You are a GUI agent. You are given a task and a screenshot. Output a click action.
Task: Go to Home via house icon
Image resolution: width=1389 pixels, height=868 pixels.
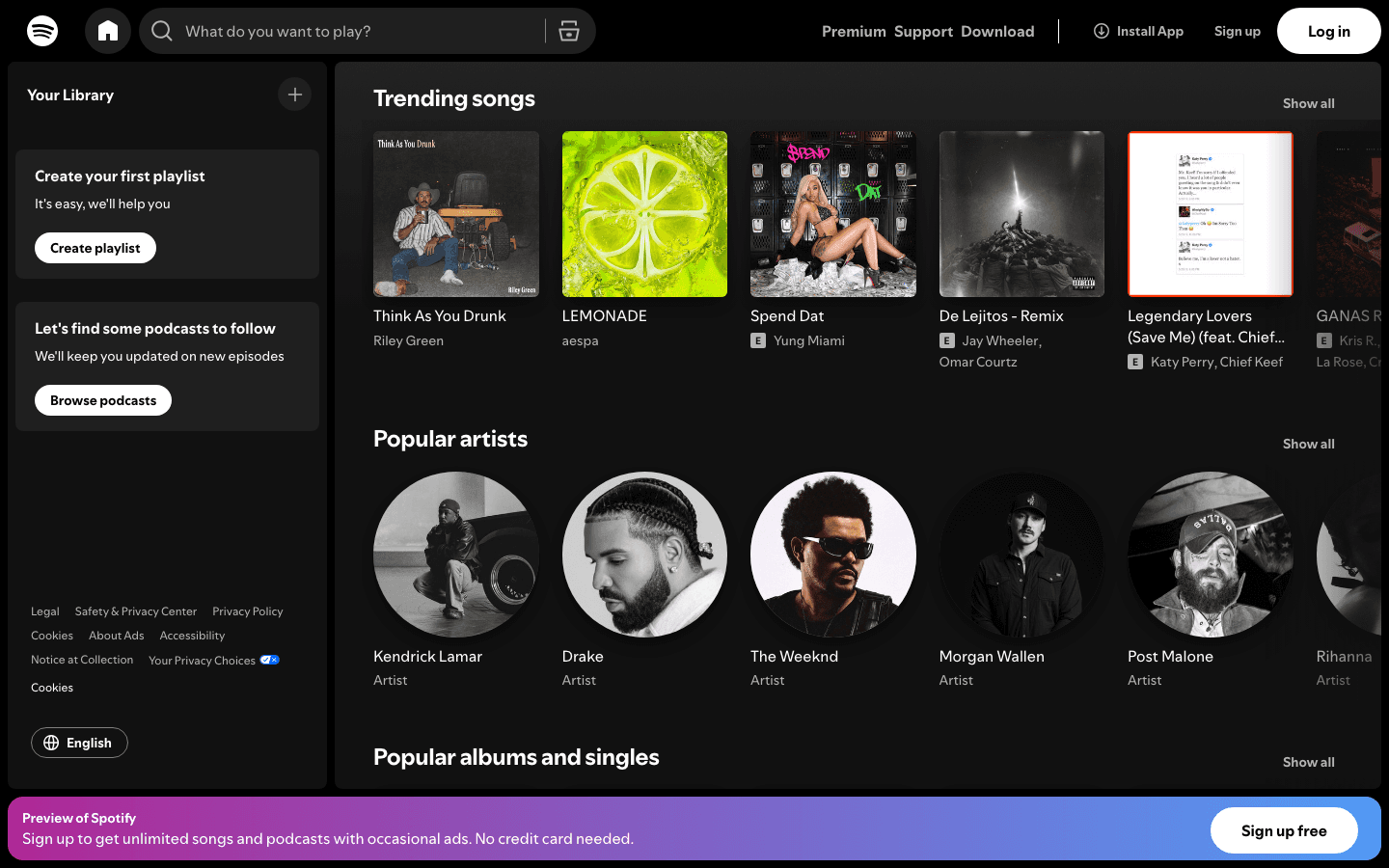(x=108, y=31)
